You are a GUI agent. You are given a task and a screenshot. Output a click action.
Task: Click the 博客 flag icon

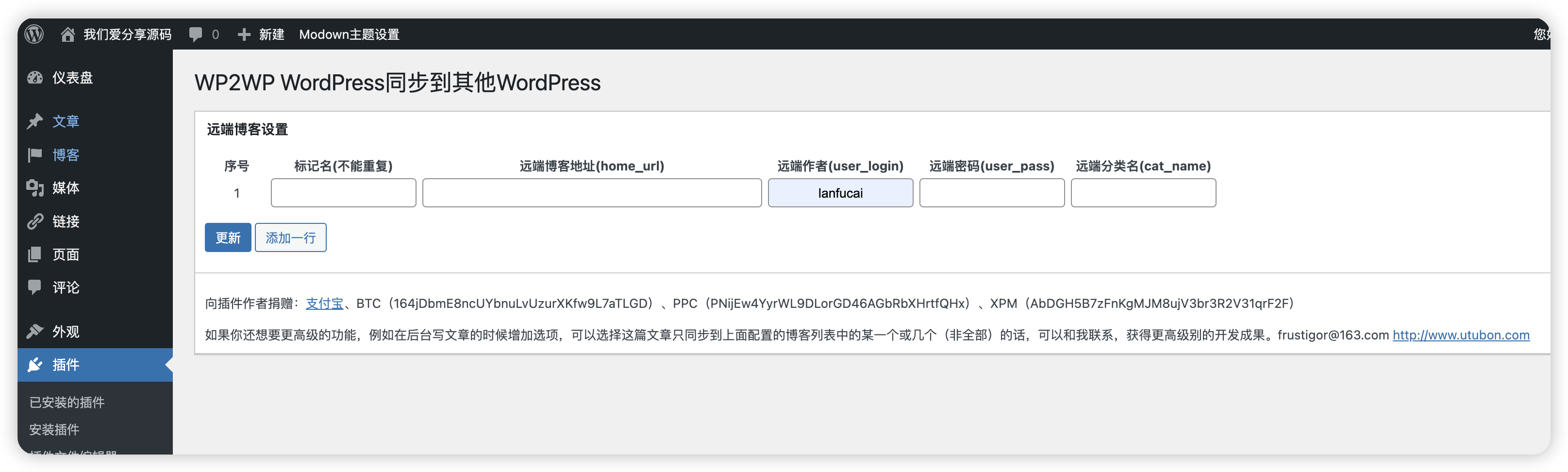click(x=35, y=155)
